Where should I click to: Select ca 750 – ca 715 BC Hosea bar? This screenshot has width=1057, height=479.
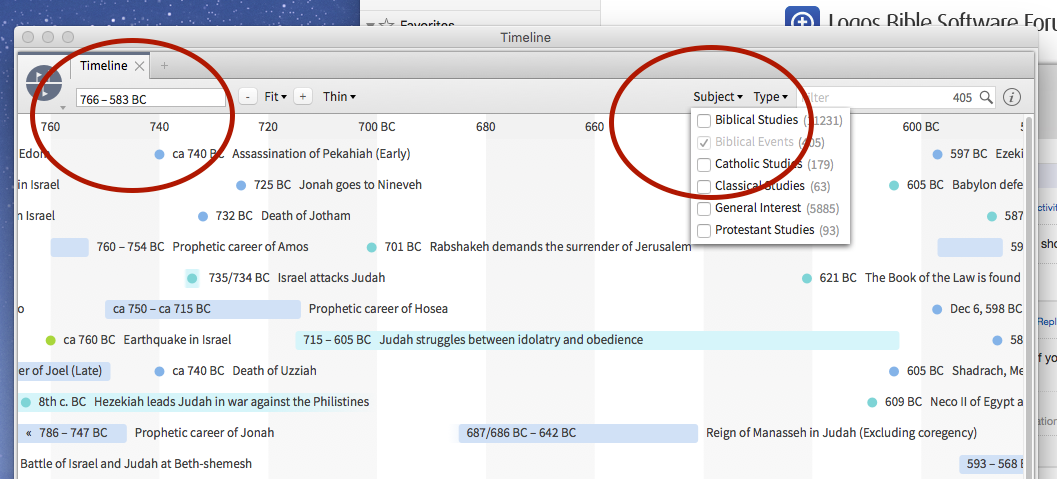pyautogui.click(x=202, y=309)
